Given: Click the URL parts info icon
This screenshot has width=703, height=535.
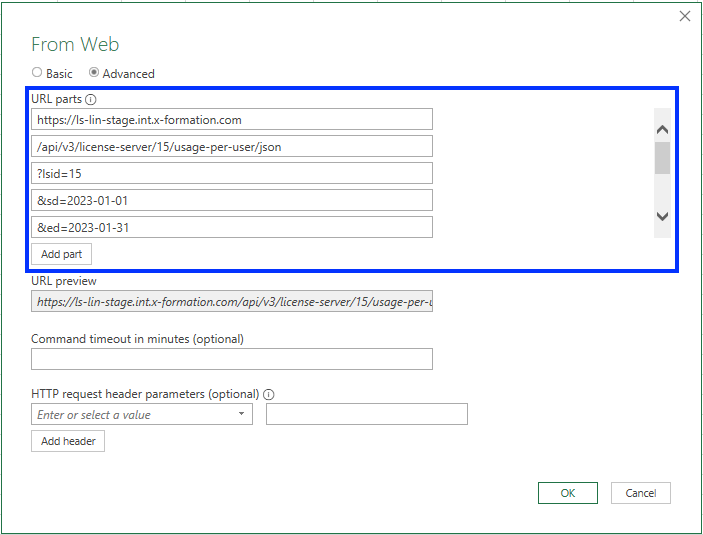Looking at the screenshot, I should tap(91, 100).
